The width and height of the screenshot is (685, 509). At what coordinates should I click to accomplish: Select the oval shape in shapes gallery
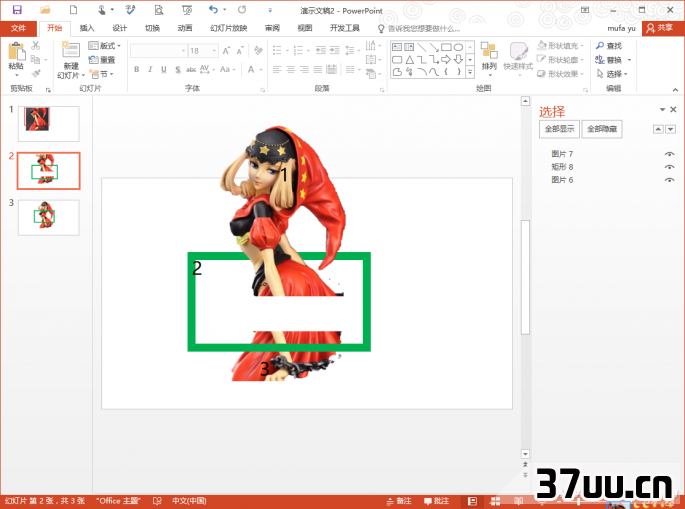[458, 47]
